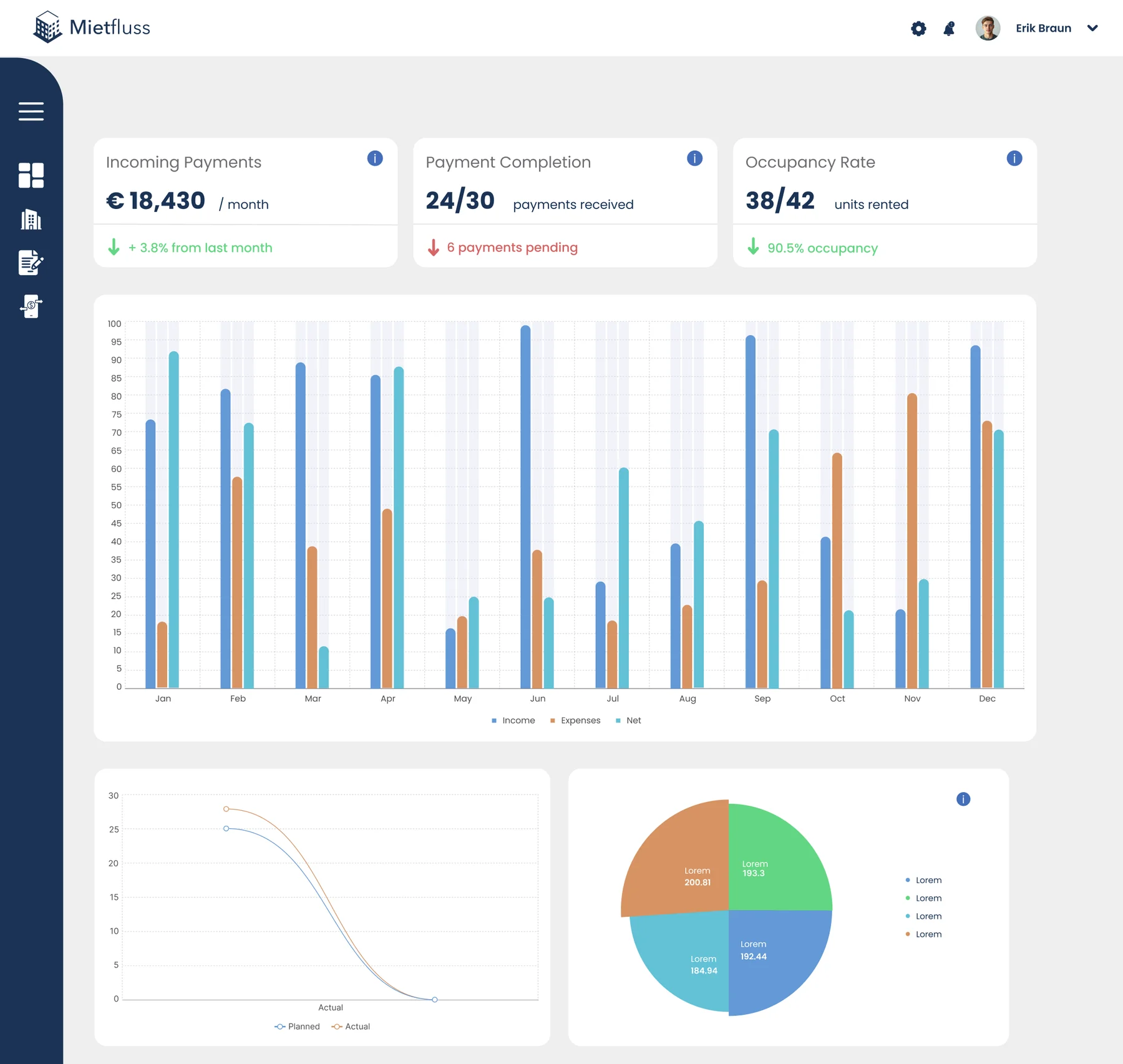Open the buildings icon in sidebar

tap(31, 220)
